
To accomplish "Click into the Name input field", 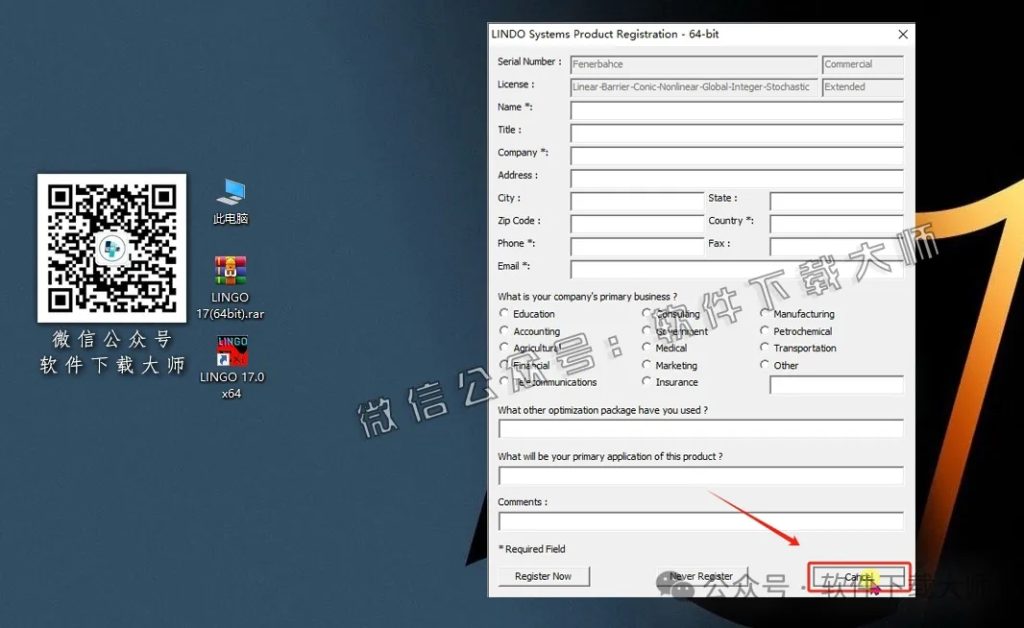I will coord(736,110).
